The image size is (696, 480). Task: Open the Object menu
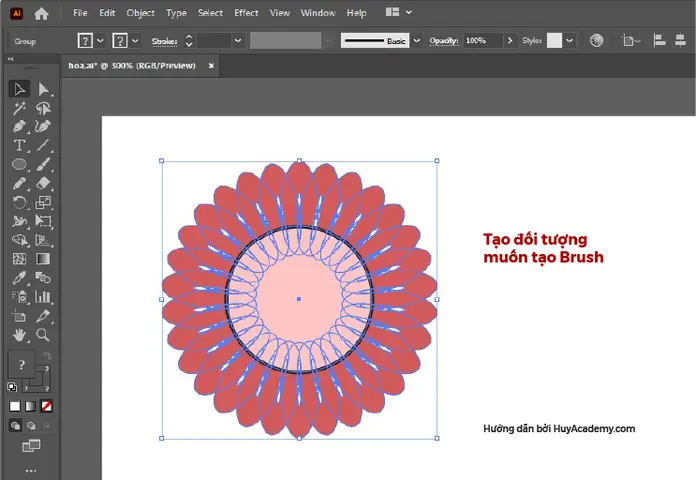point(141,13)
